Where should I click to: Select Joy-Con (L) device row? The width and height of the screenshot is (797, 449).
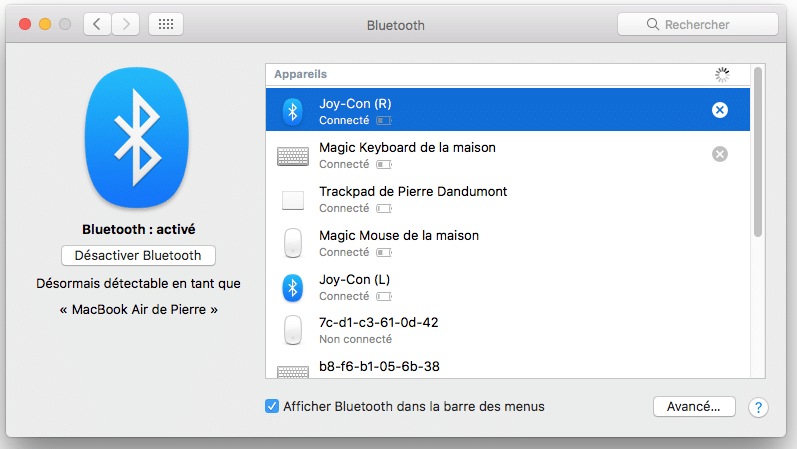click(508, 287)
